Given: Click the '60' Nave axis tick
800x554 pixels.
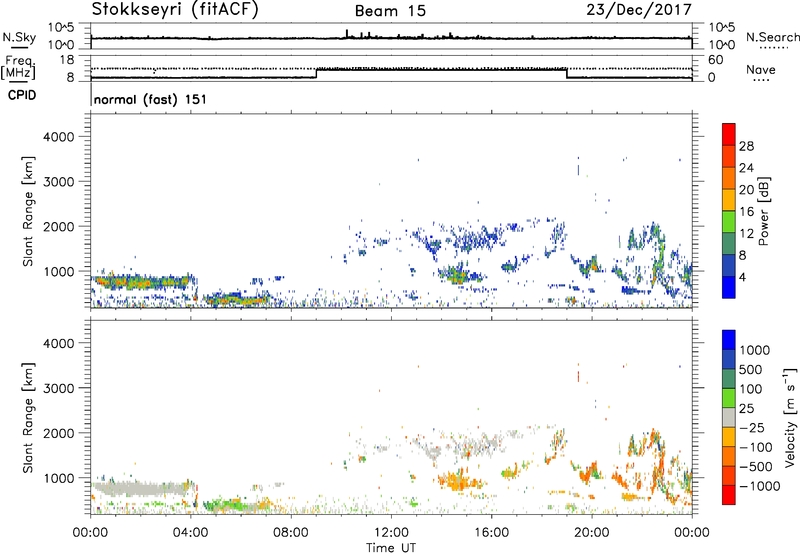Looking at the screenshot, I should click(715, 60).
